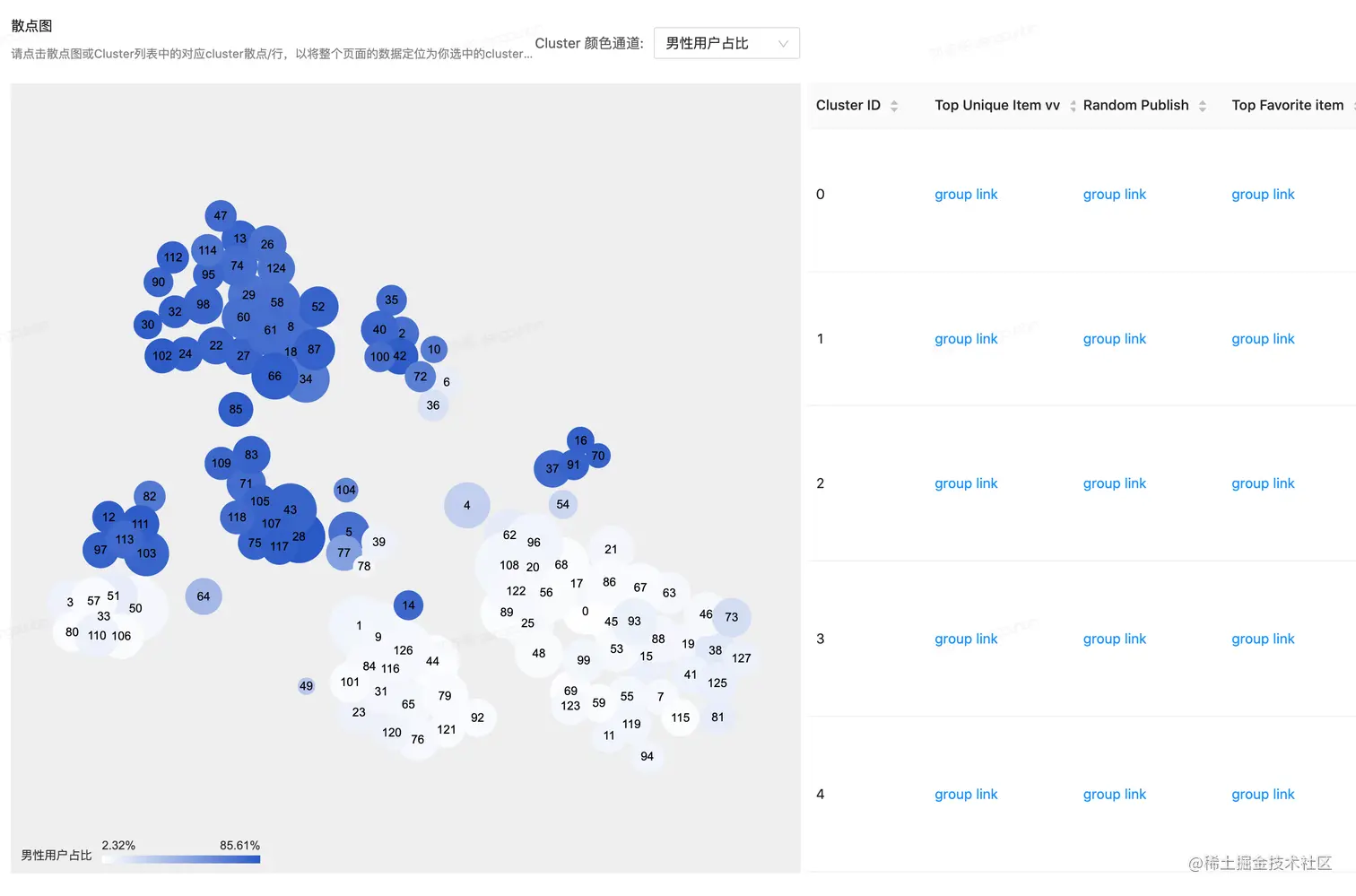Click scatter bubble labeled 94
1356x896 pixels.
[648, 756]
